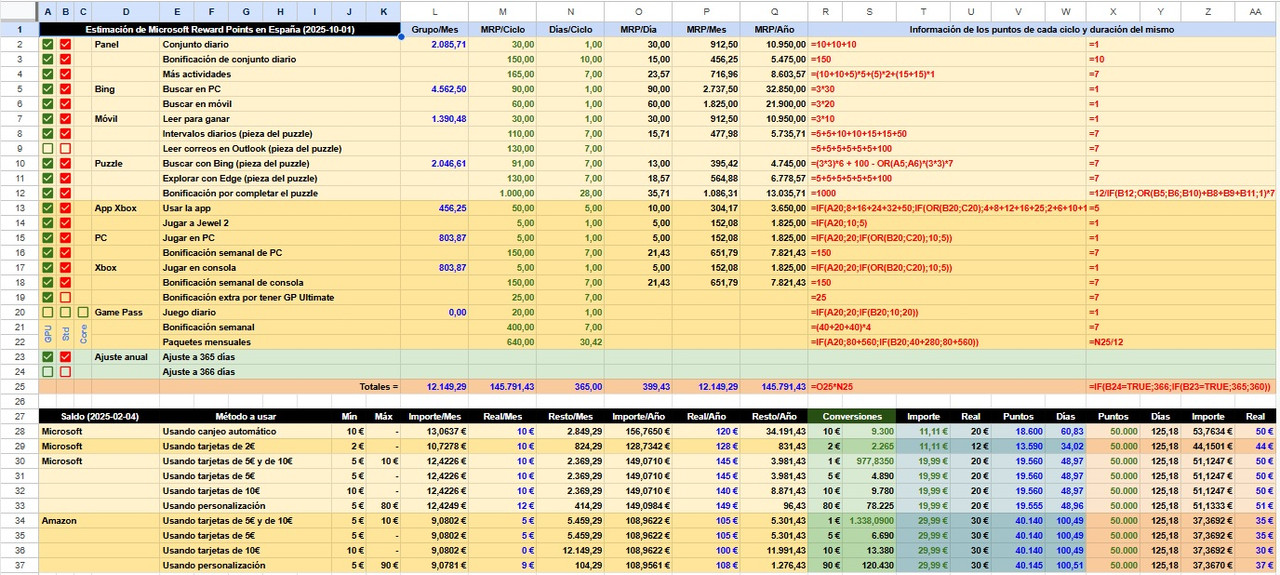The image size is (1280, 575).
Task: Select cell with value '4.562,50'
Action: click(435, 90)
